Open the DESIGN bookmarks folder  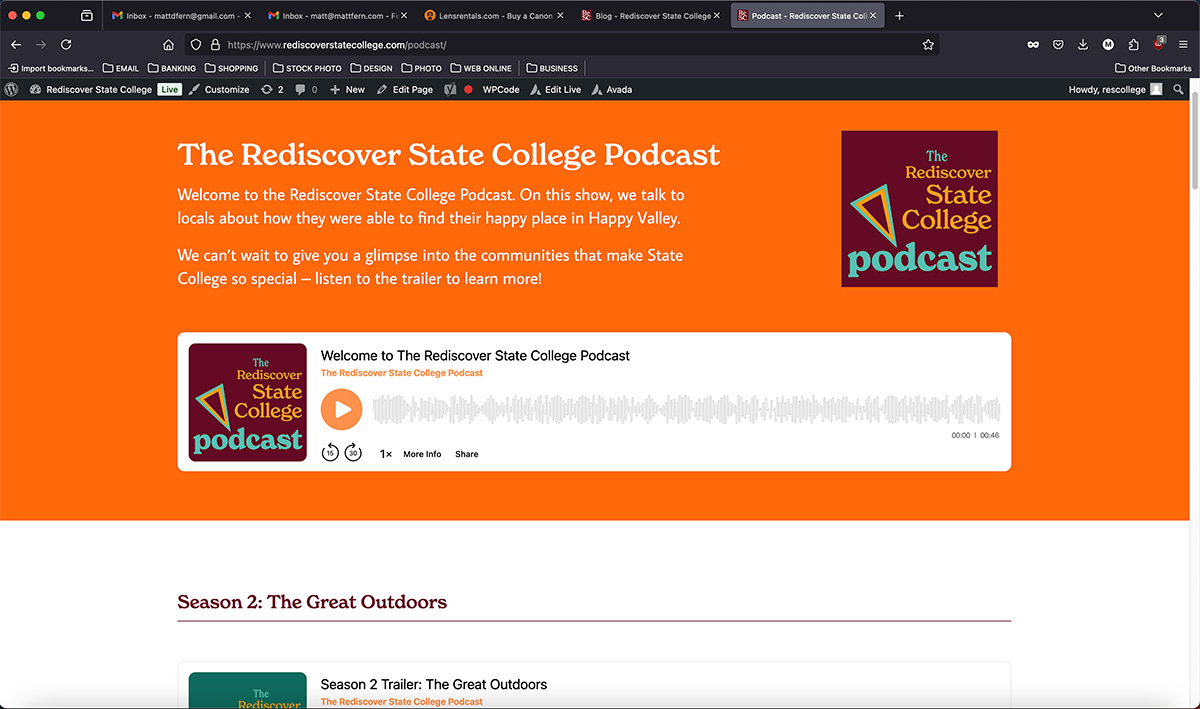[x=371, y=68]
